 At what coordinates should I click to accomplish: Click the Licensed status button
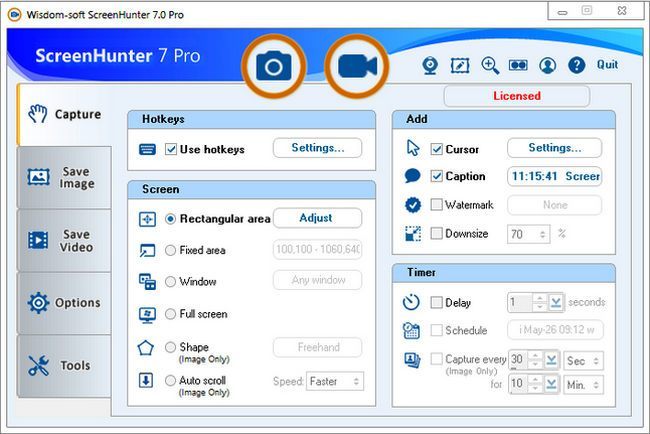coord(517,96)
